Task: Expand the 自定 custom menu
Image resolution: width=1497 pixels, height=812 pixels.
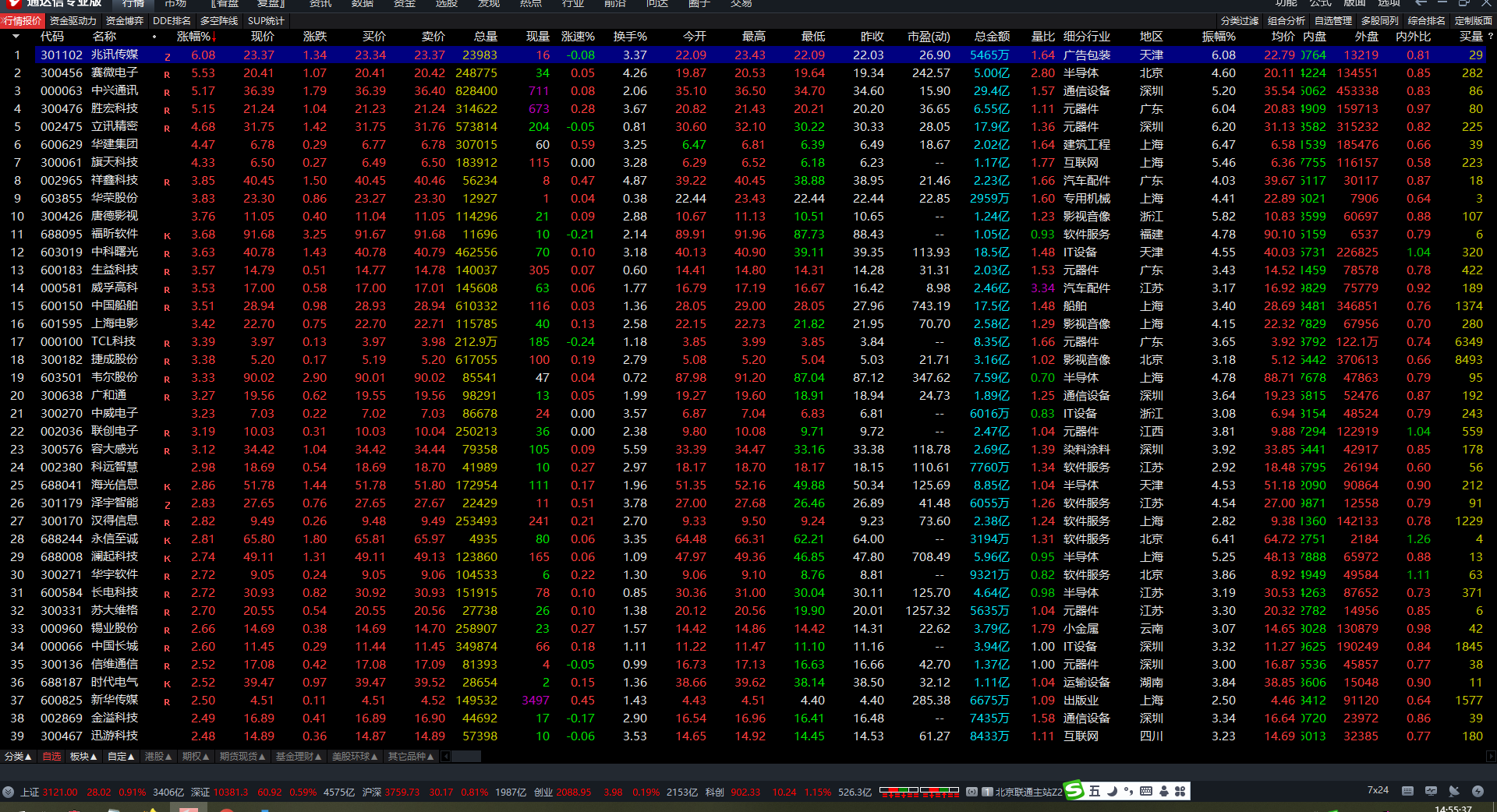Action: (122, 757)
